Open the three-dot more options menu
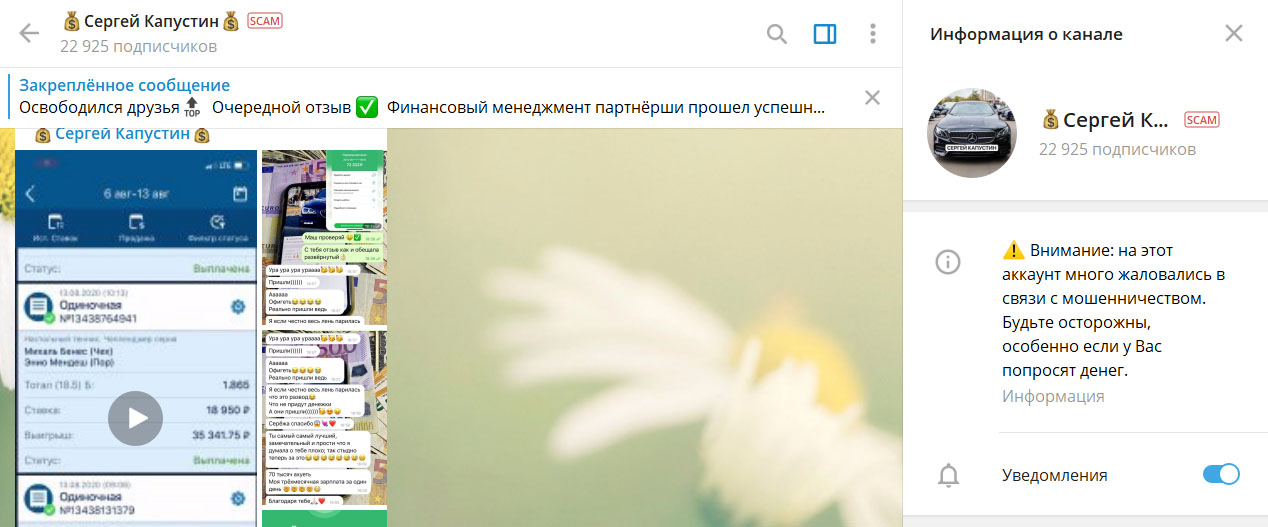Image resolution: width=1268 pixels, height=527 pixels. click(873, 34)
